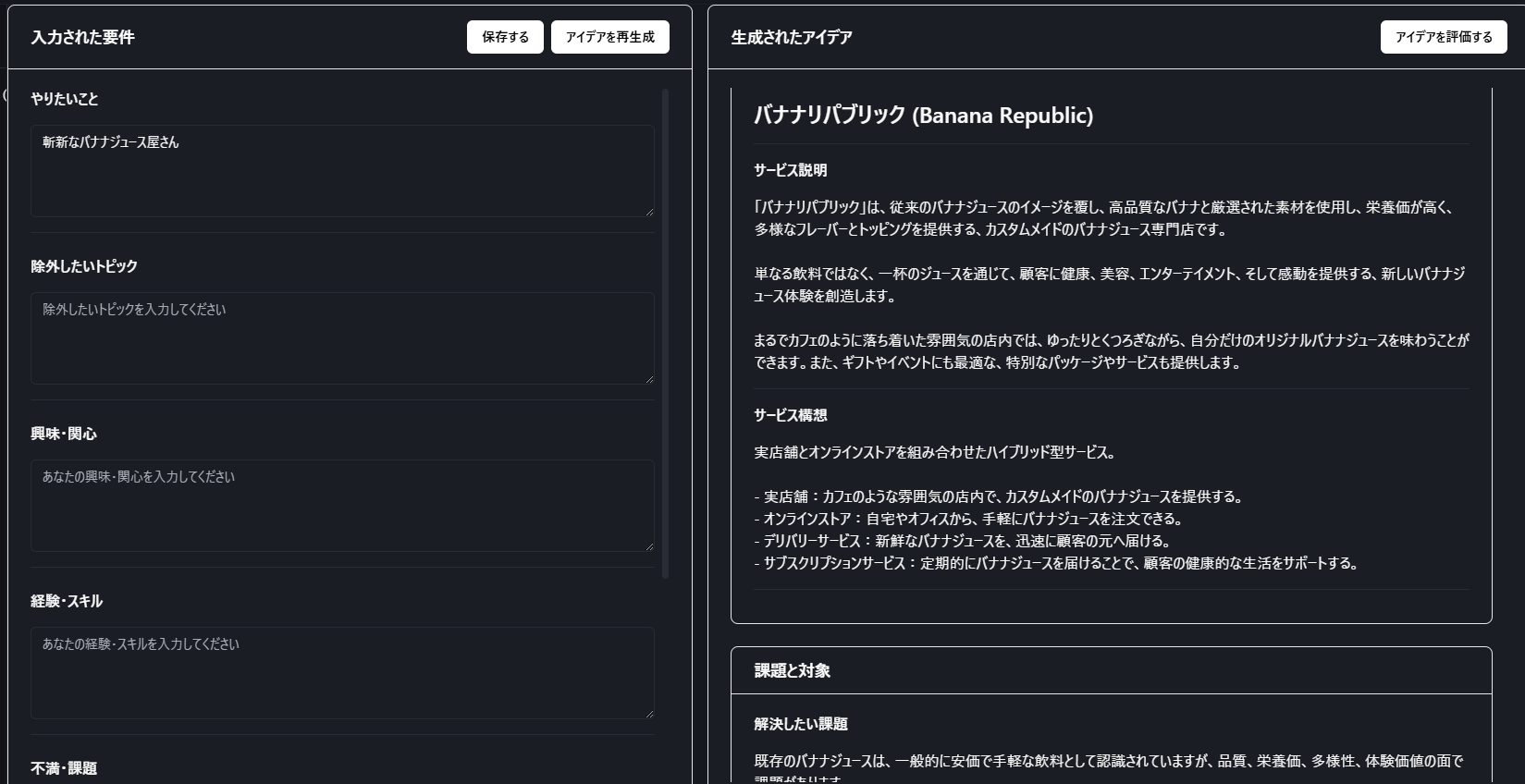1525x784 pixels.
Task: Click the requirements panel vertical scrollbar
Action: pyautogui.click(x=665, y=333)
